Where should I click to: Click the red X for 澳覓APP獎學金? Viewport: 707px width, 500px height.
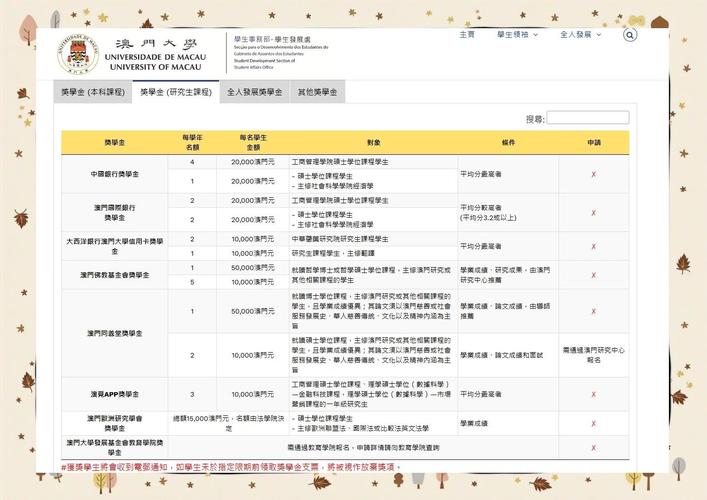(x=594, y=394)
